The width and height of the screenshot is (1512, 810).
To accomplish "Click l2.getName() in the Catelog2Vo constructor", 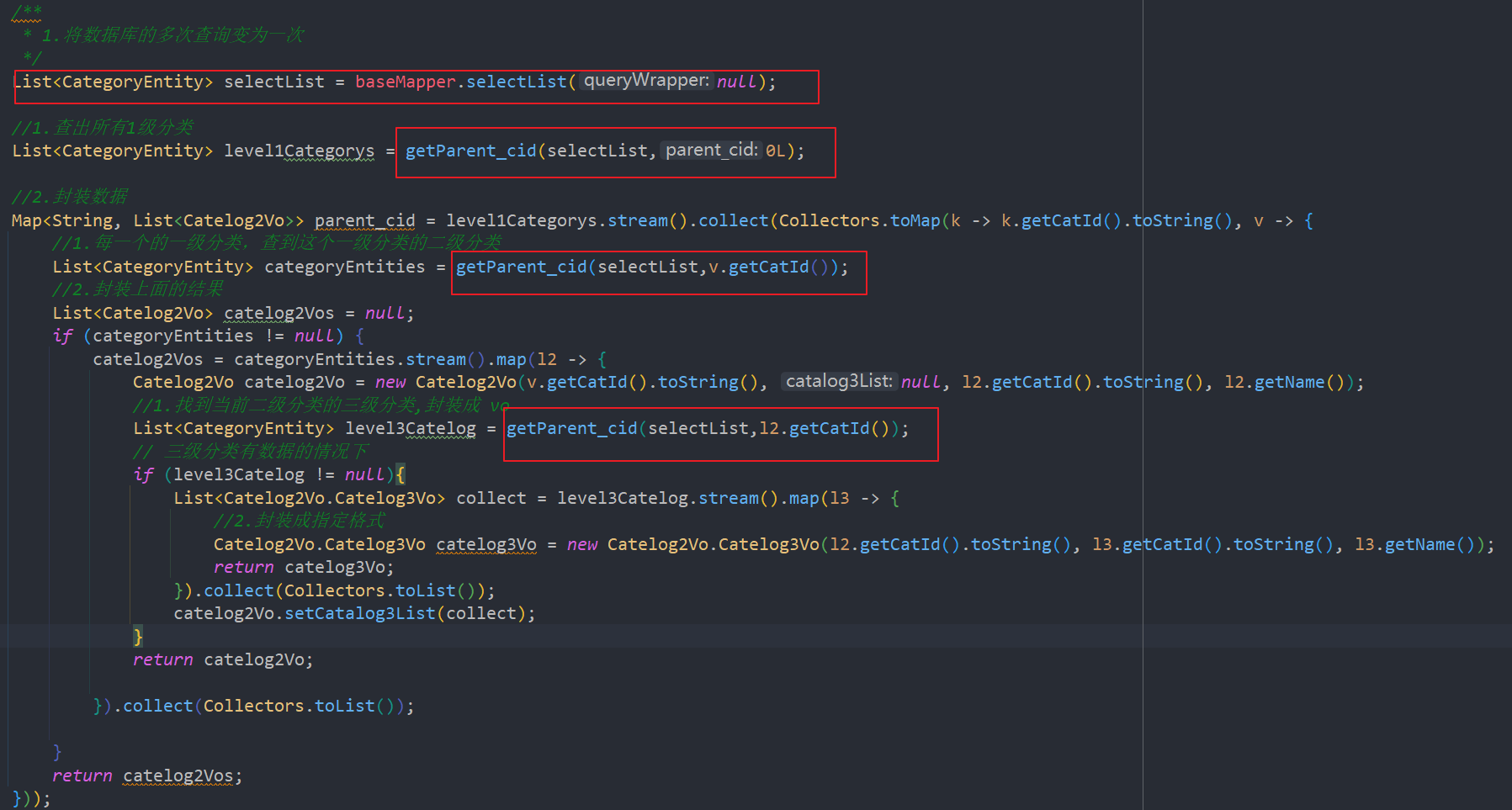I will point(1284,382).
